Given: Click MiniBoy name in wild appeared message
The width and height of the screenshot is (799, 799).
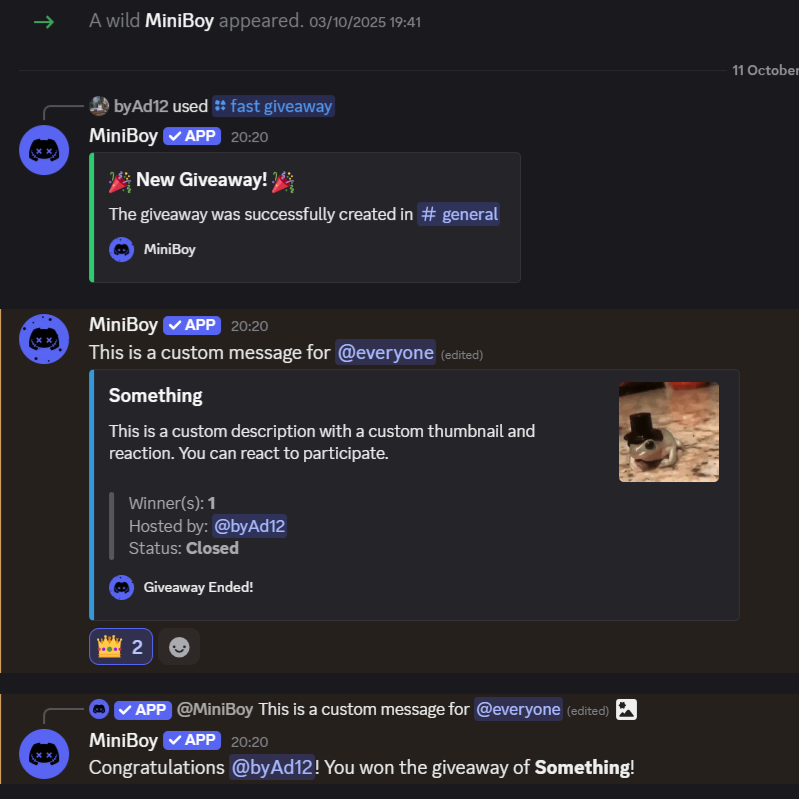Looking at the screenshot, I should point(180,20).
